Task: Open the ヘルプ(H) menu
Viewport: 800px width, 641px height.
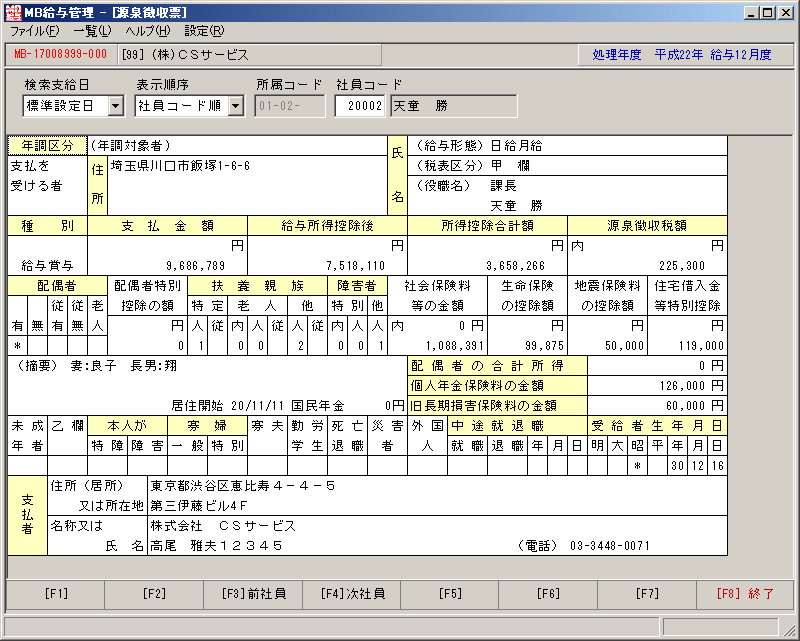Action: coord(148,31)
